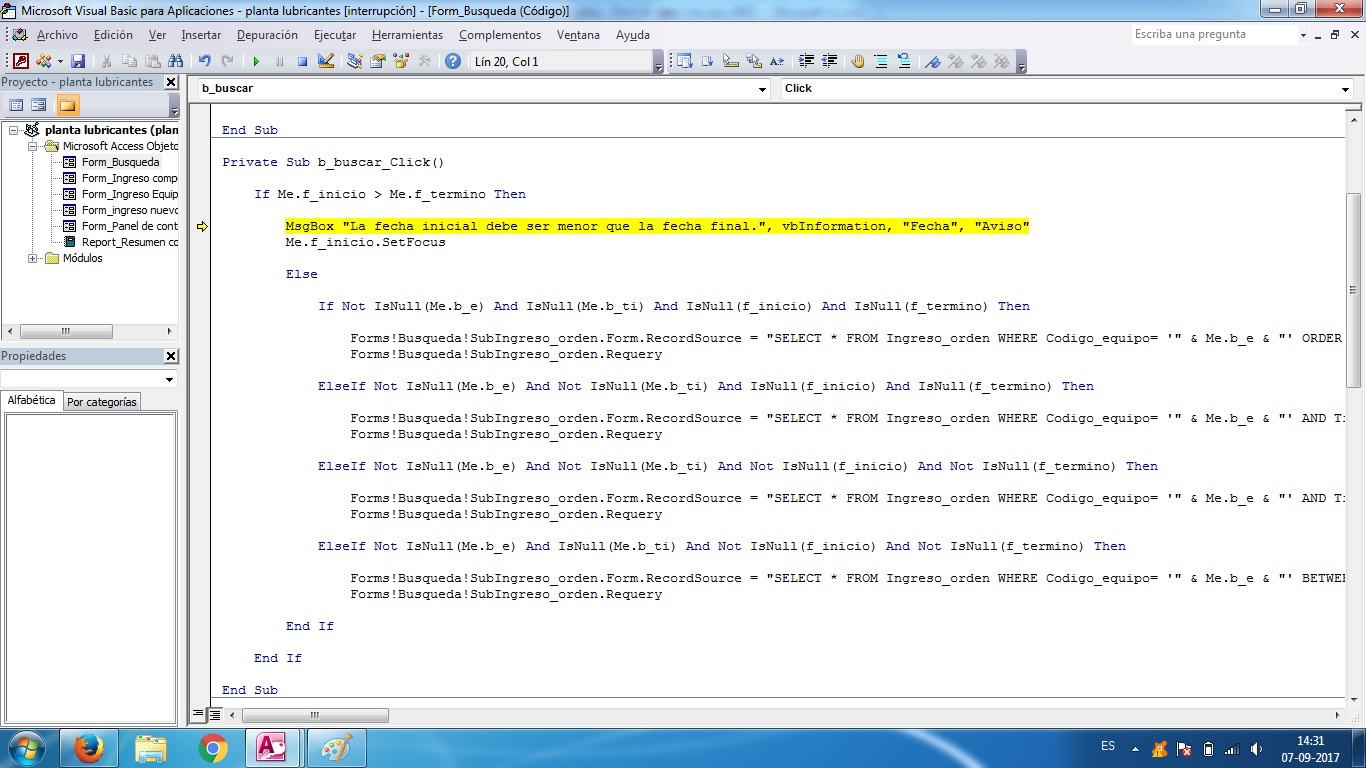
Task: Toggle bookmark with the blue flag icon
Action: click(933, 61)
